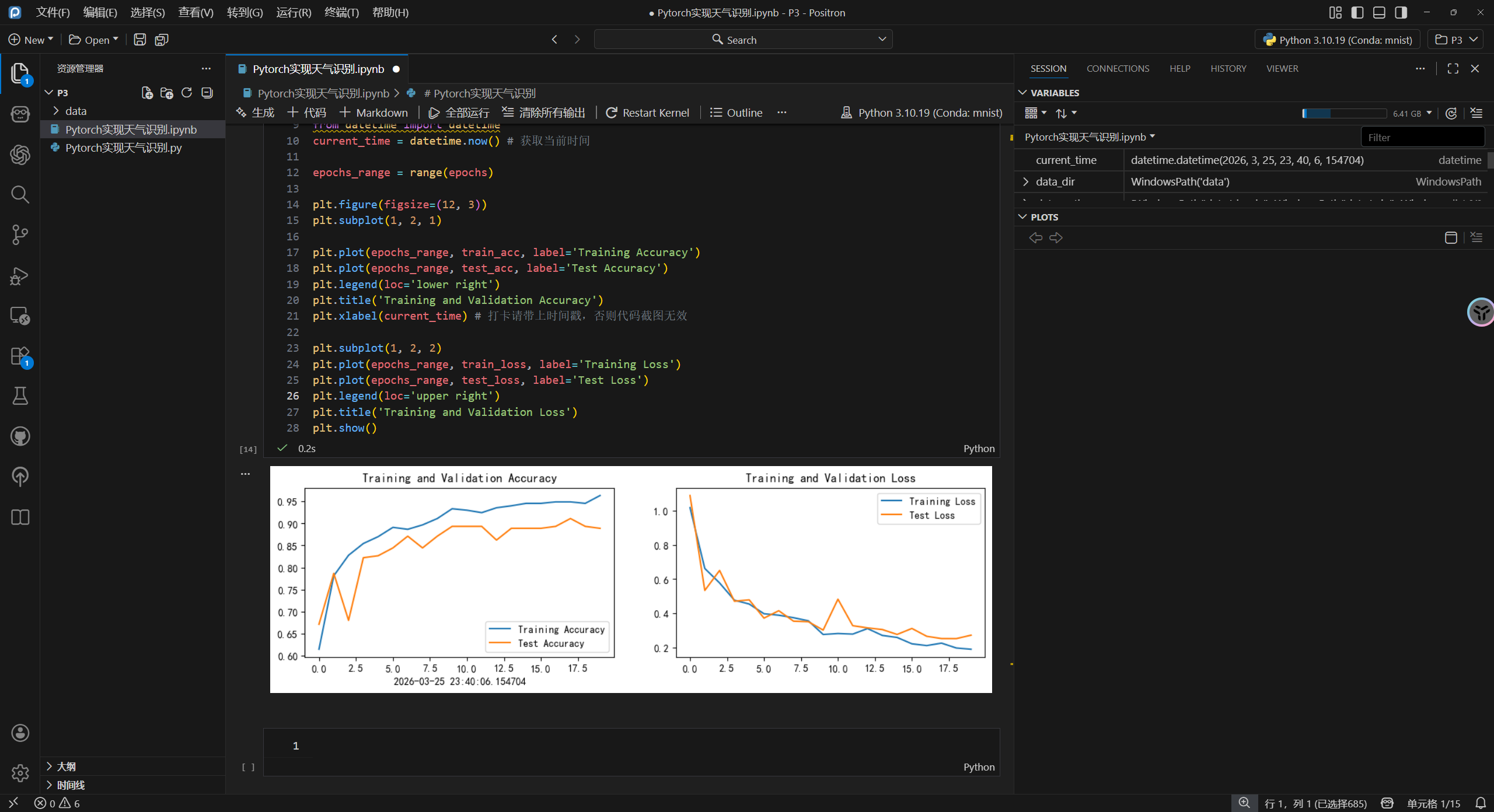This screenshot has width=1494, height=812.
Task: Click the Outline button
Action: click(736, 113)
